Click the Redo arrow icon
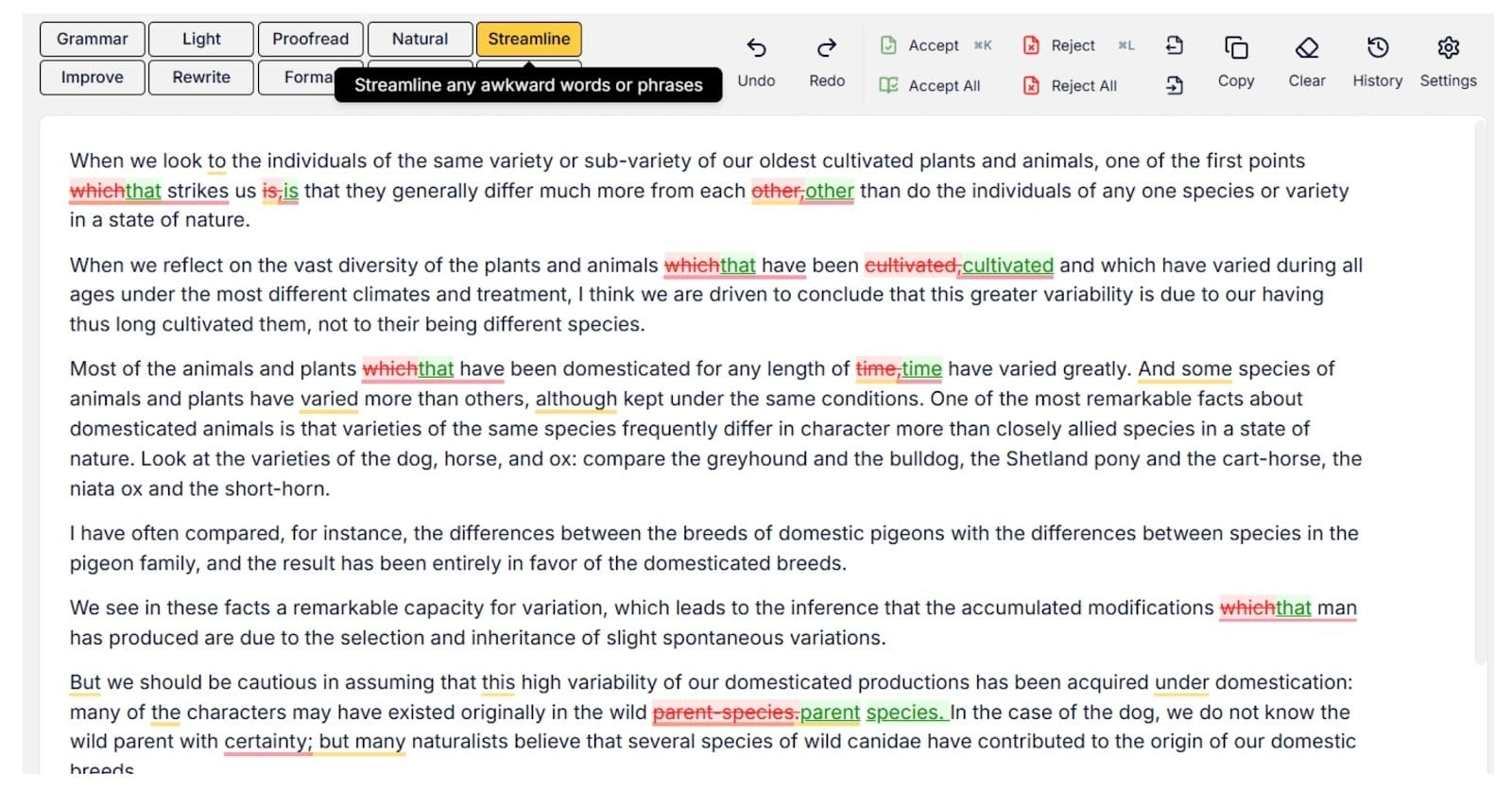1512x789 pixels. click(826, 48)
